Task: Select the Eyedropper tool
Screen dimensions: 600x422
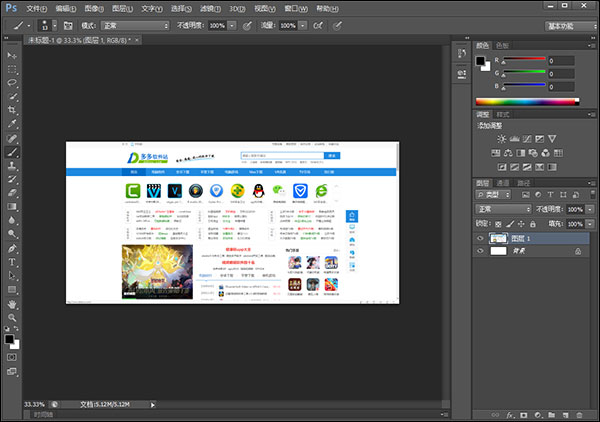Action: (x=12, y=124)
